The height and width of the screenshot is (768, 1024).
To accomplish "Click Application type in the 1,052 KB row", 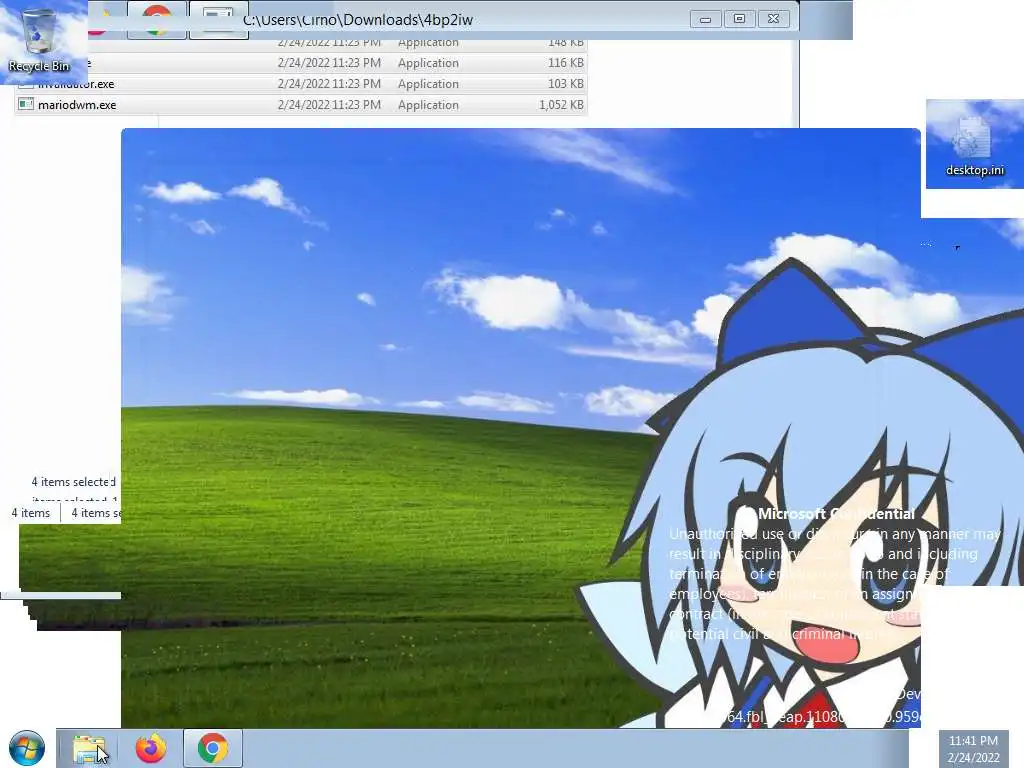I will click(428, 104).
